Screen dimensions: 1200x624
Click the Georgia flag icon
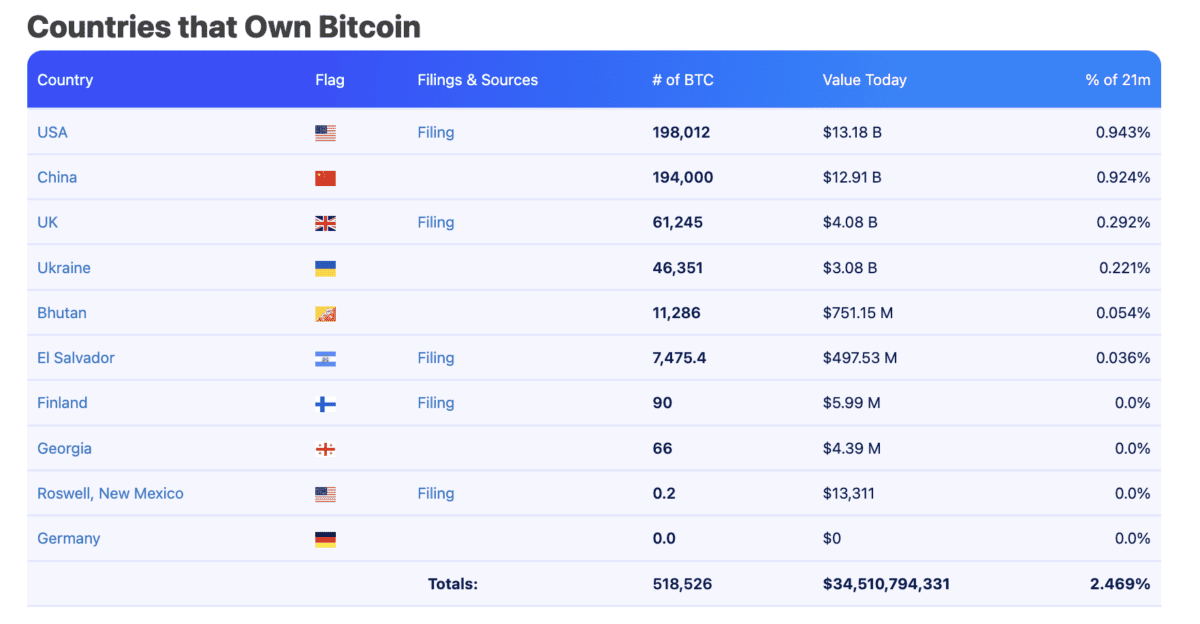point(325,448)
